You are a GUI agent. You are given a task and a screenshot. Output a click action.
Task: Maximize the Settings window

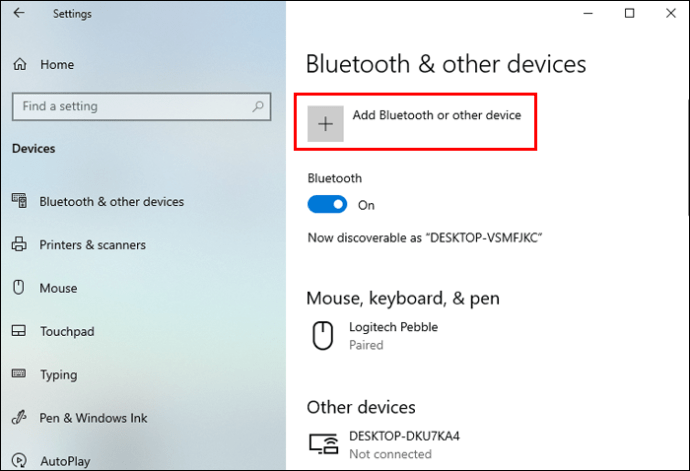coord(630,13)
